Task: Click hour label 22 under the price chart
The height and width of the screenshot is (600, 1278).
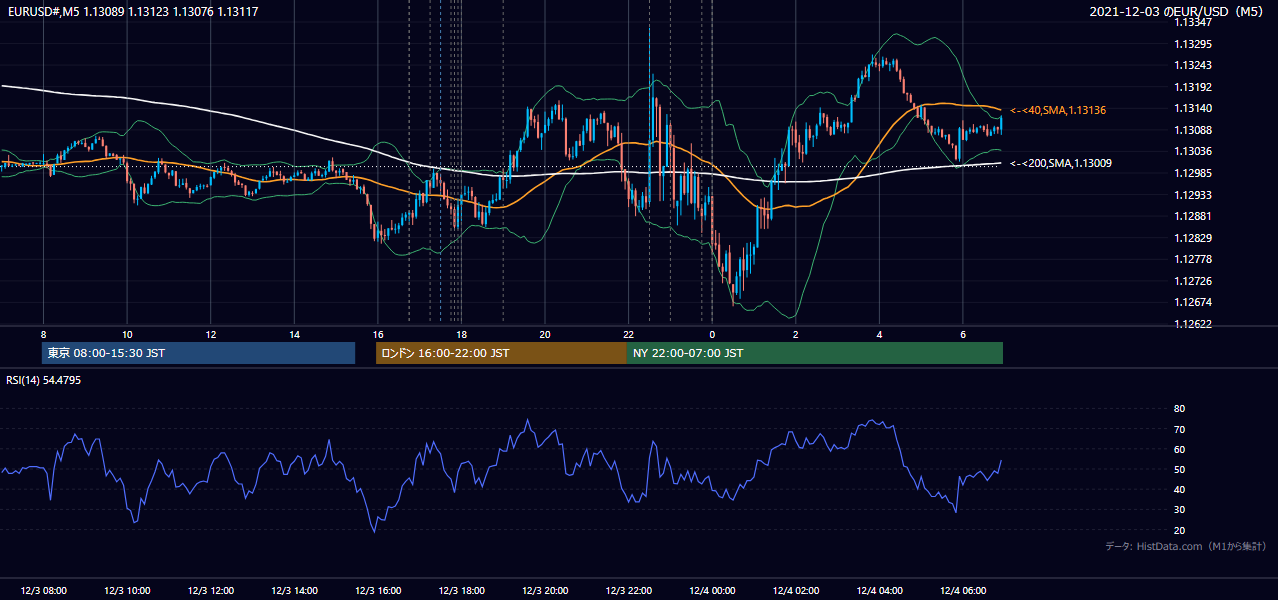Action: pyautogui.click(x=628, y=334)
